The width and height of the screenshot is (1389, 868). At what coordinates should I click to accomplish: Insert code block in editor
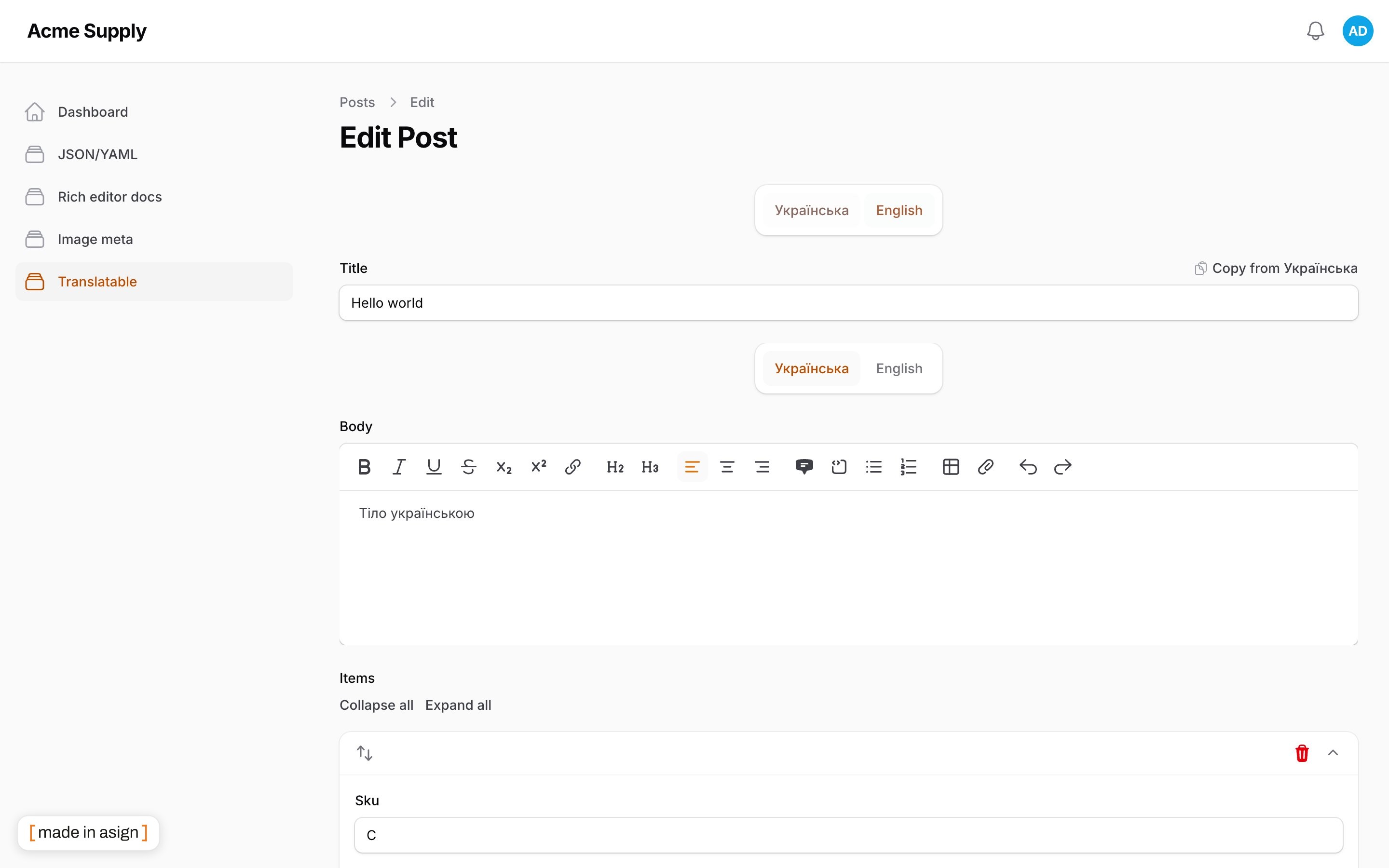tap(839, 467)
